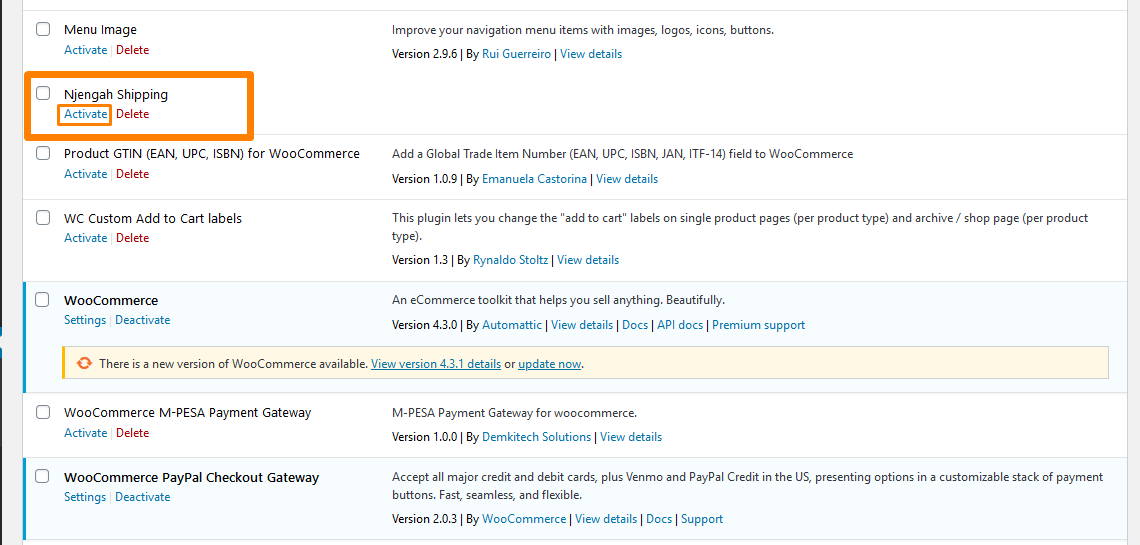The height and width of the screenshot is (545, 1140).
Task: Activate the Product GTIN plugin
Action: [x=86, y=174]
